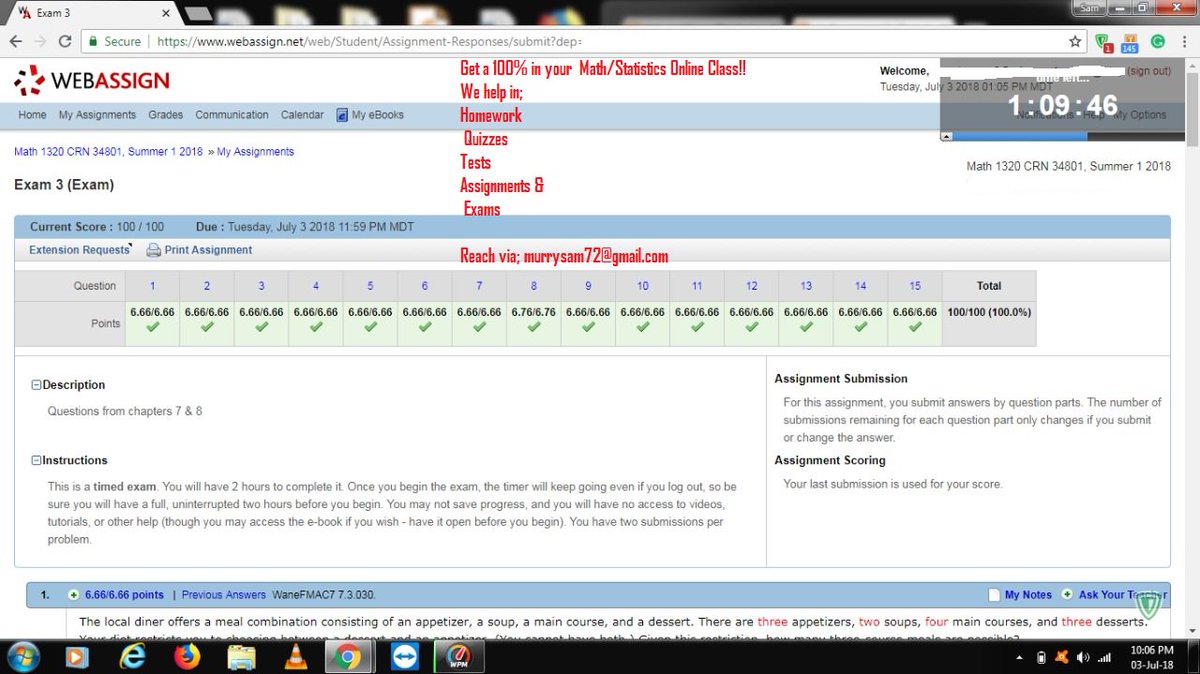Click the Ask Your Teacher link
Image resolution: width=1200 pixels, height=674 pixels.
pyautogui.click(x=1123, y=595)
